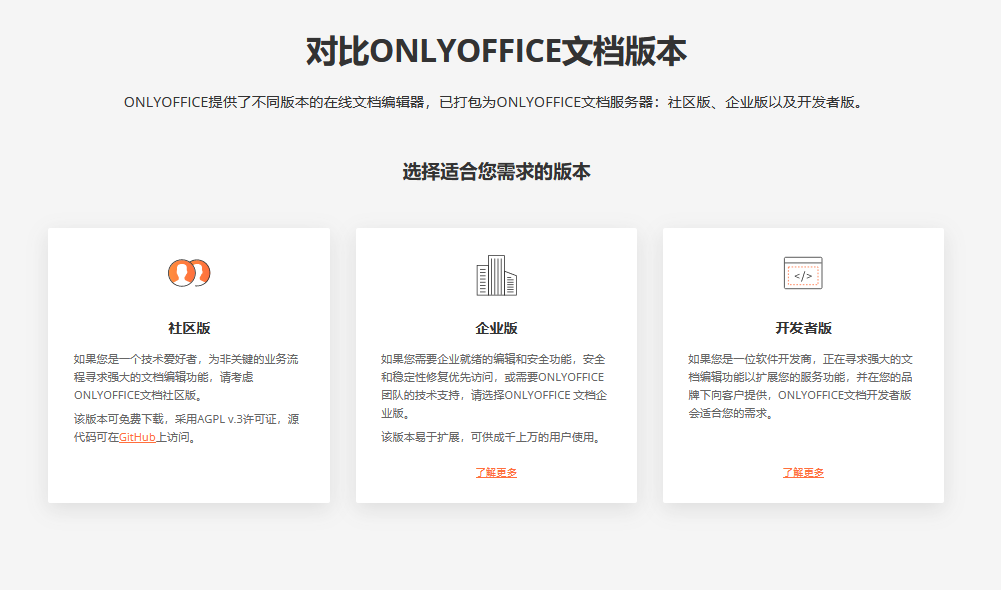This screenshot has width=1001, height=590.
Task: Click the 社区版 card title
Action: [189, 328]
